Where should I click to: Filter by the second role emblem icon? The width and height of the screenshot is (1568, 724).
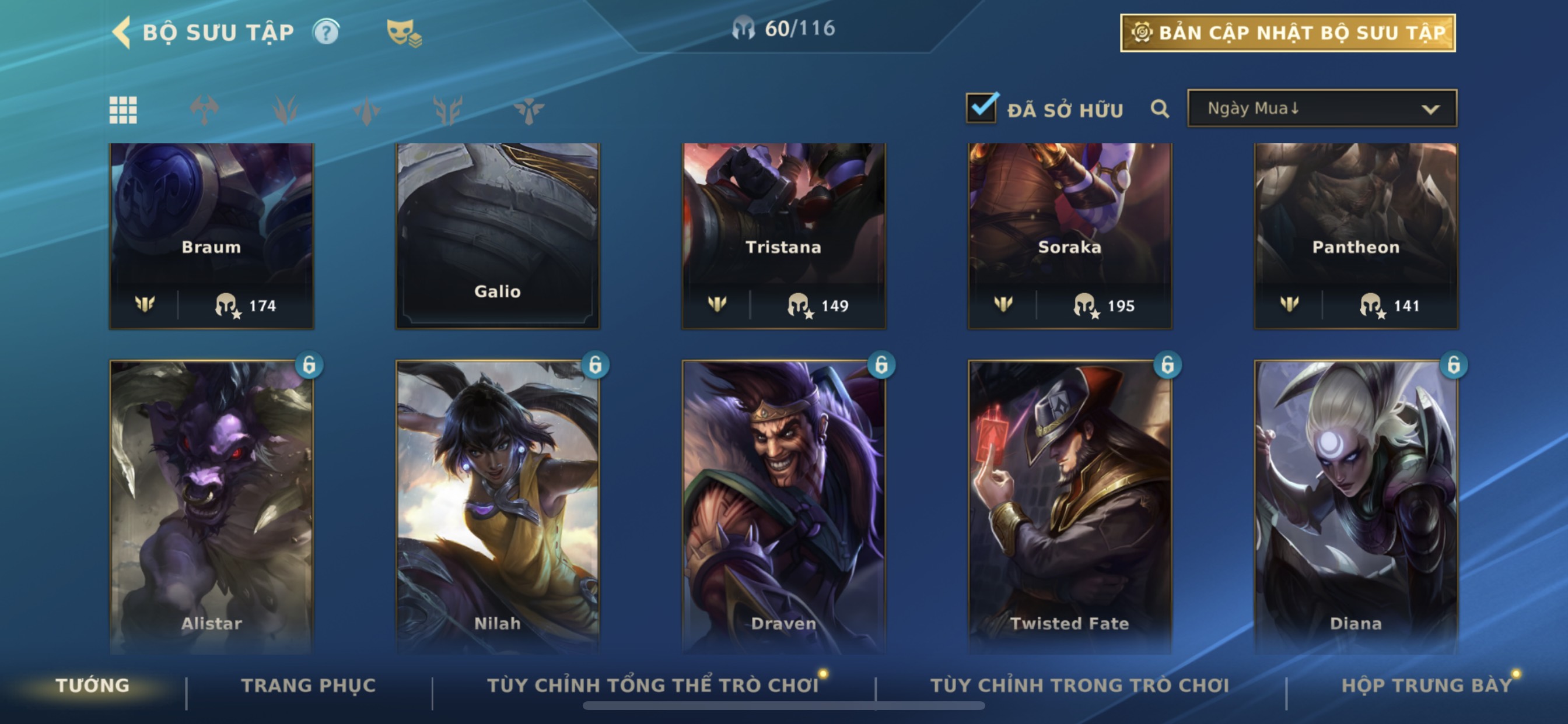pyautogui.click(x=285, y=110)
